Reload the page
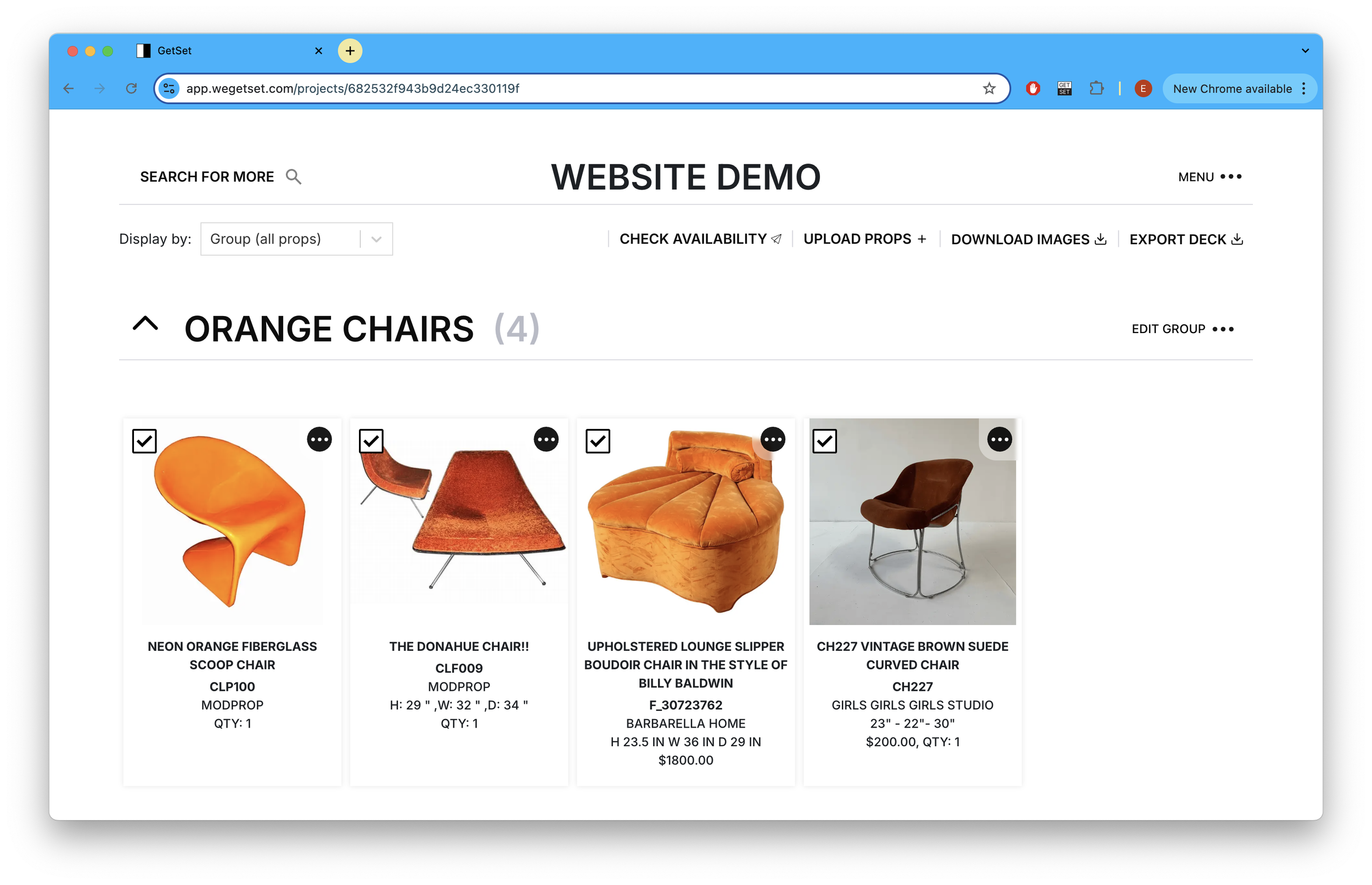This screenshot has width=1372, height=885. [132, 88]
